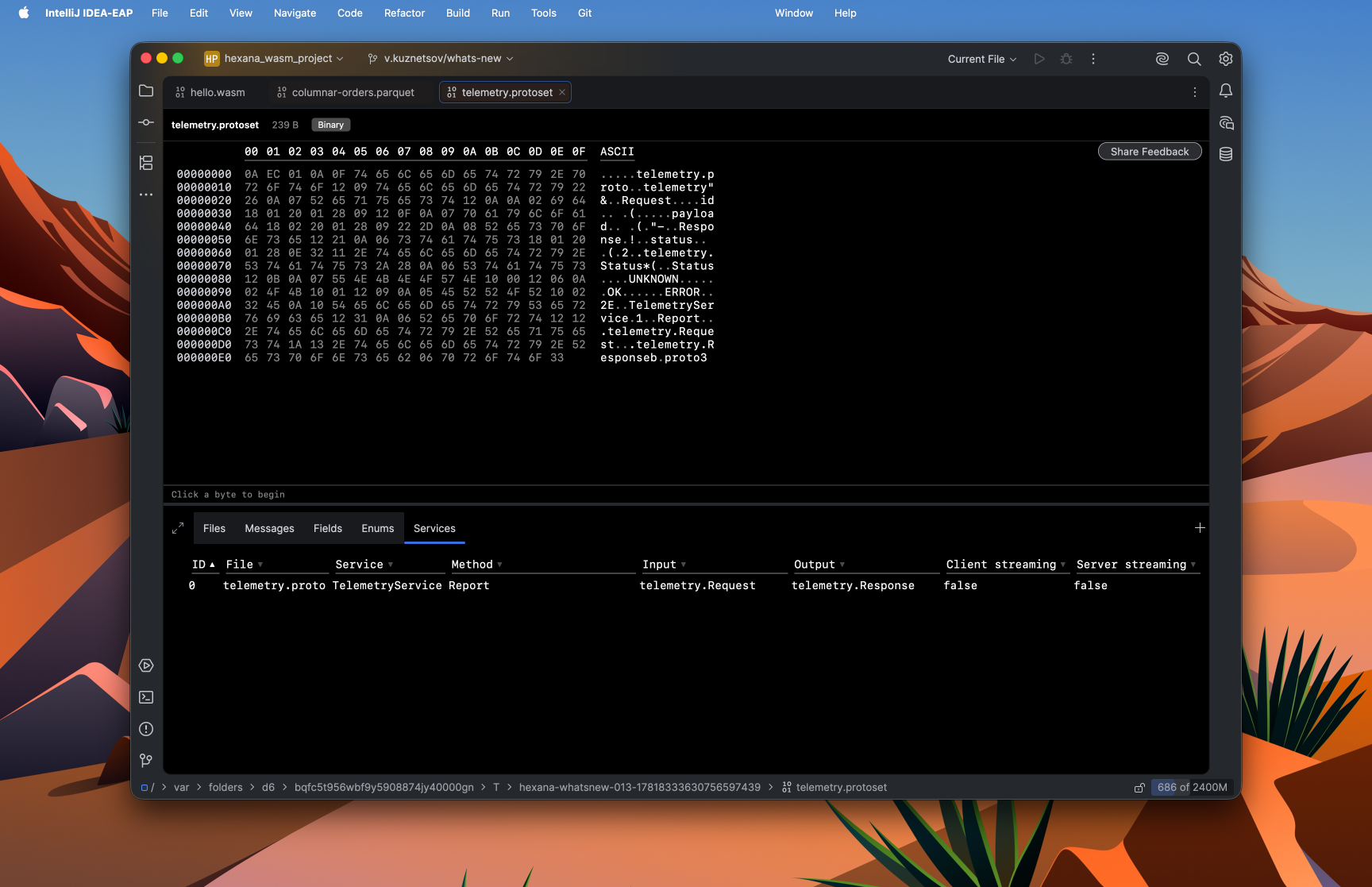Image resolution: width=1372 pixels, height=887 pixels.
Task: Open the Service column filter
Action: coord(391,565)
